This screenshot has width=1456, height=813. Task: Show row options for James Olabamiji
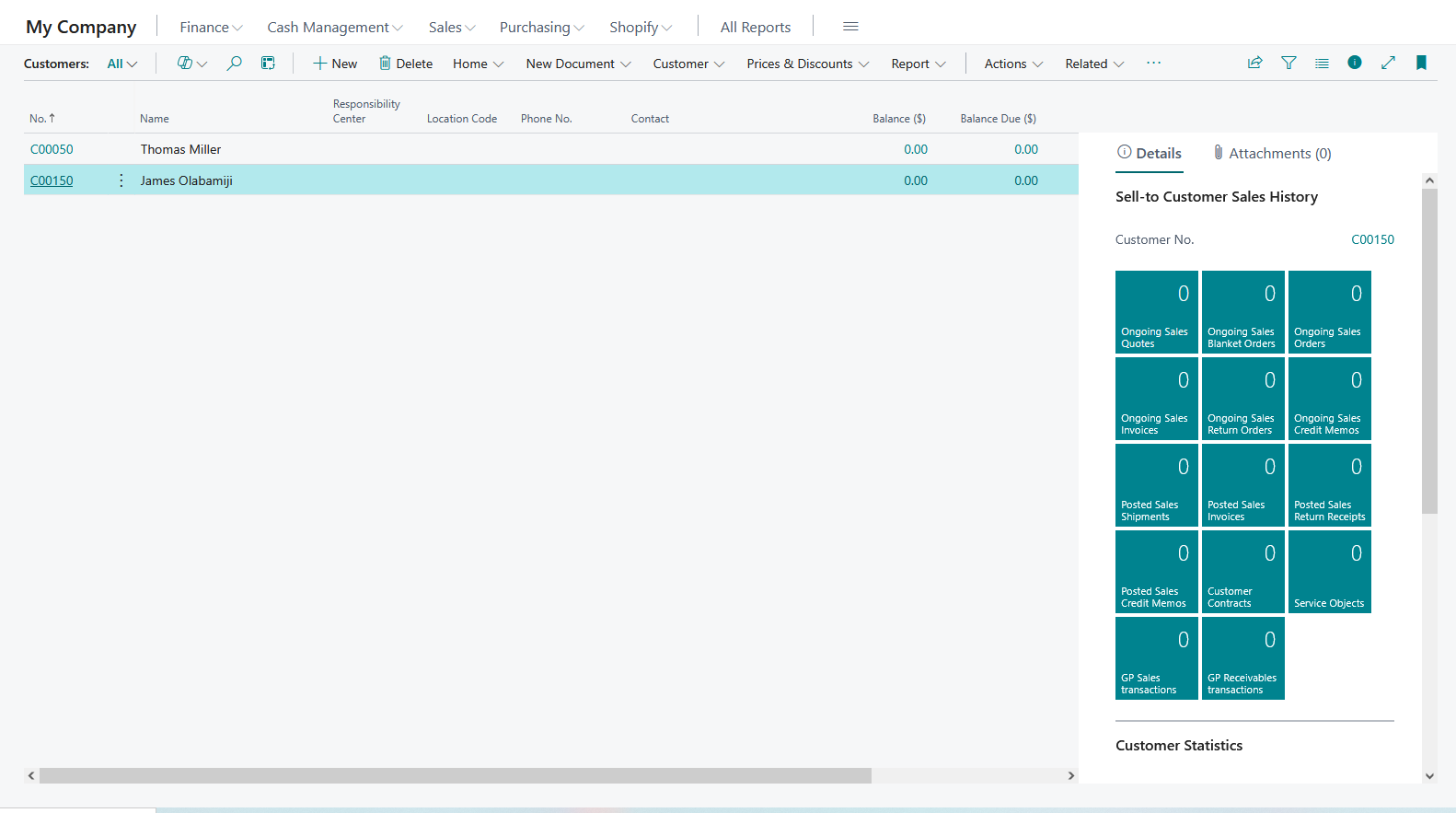click(x=121, y=180)
